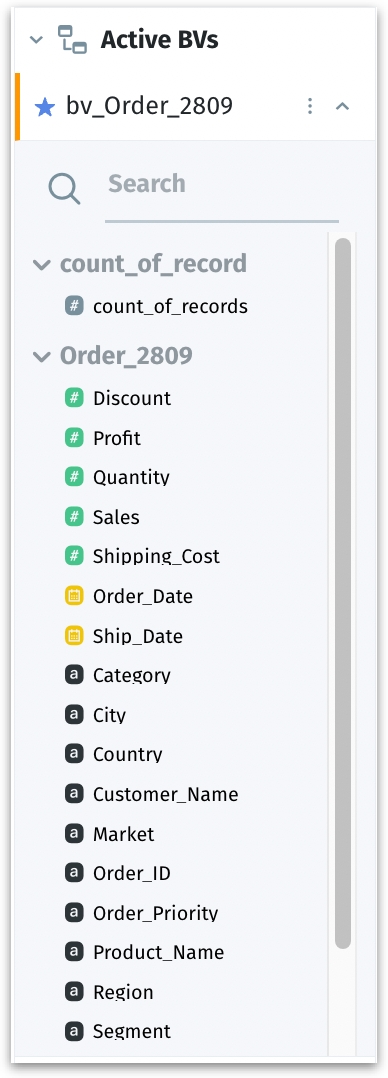388x1078 pixels.
Task: Click the star icon beside bv_Order_2809
Action: coord(45,107)
